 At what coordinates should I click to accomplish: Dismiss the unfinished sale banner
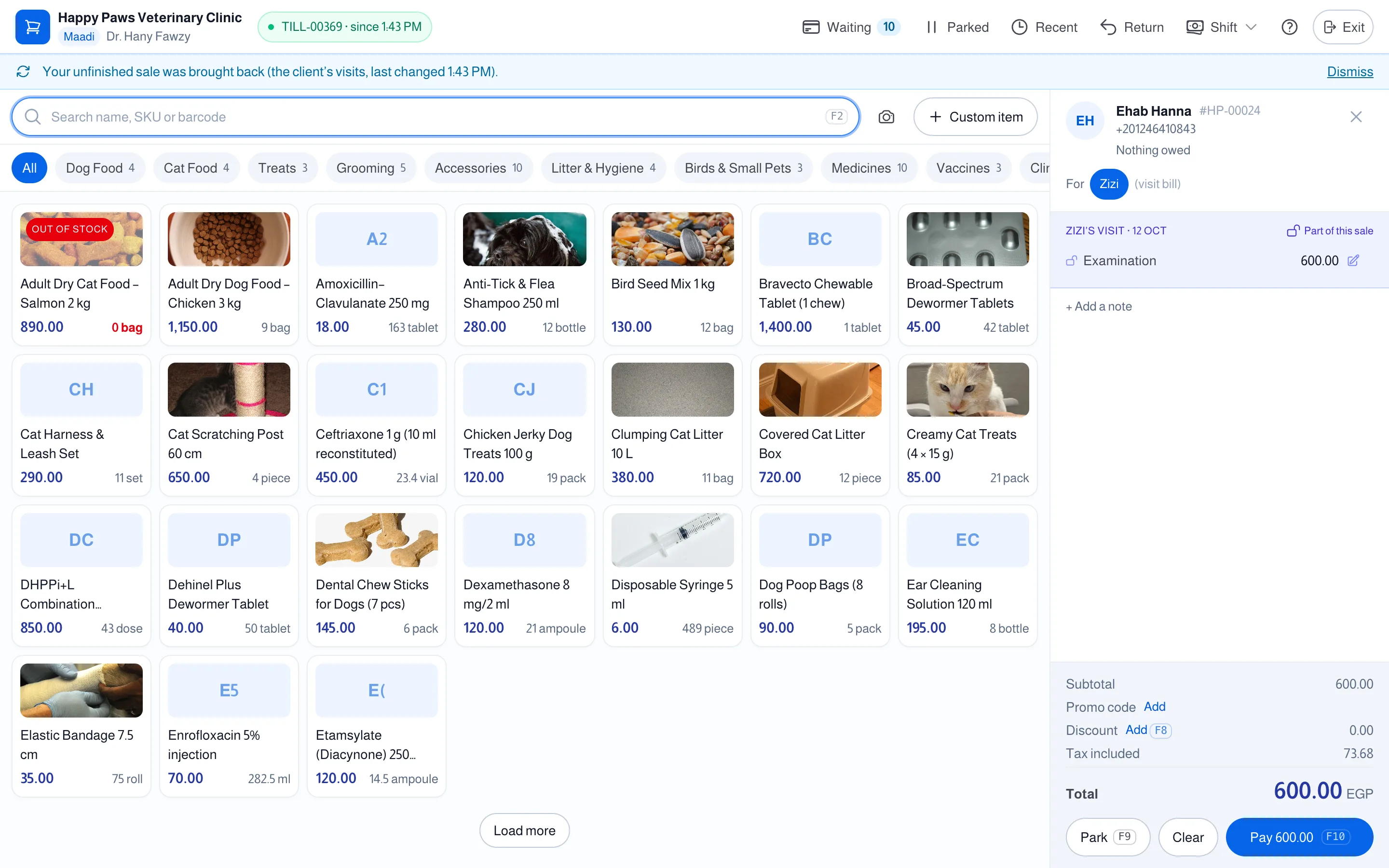pos(1349,72)
